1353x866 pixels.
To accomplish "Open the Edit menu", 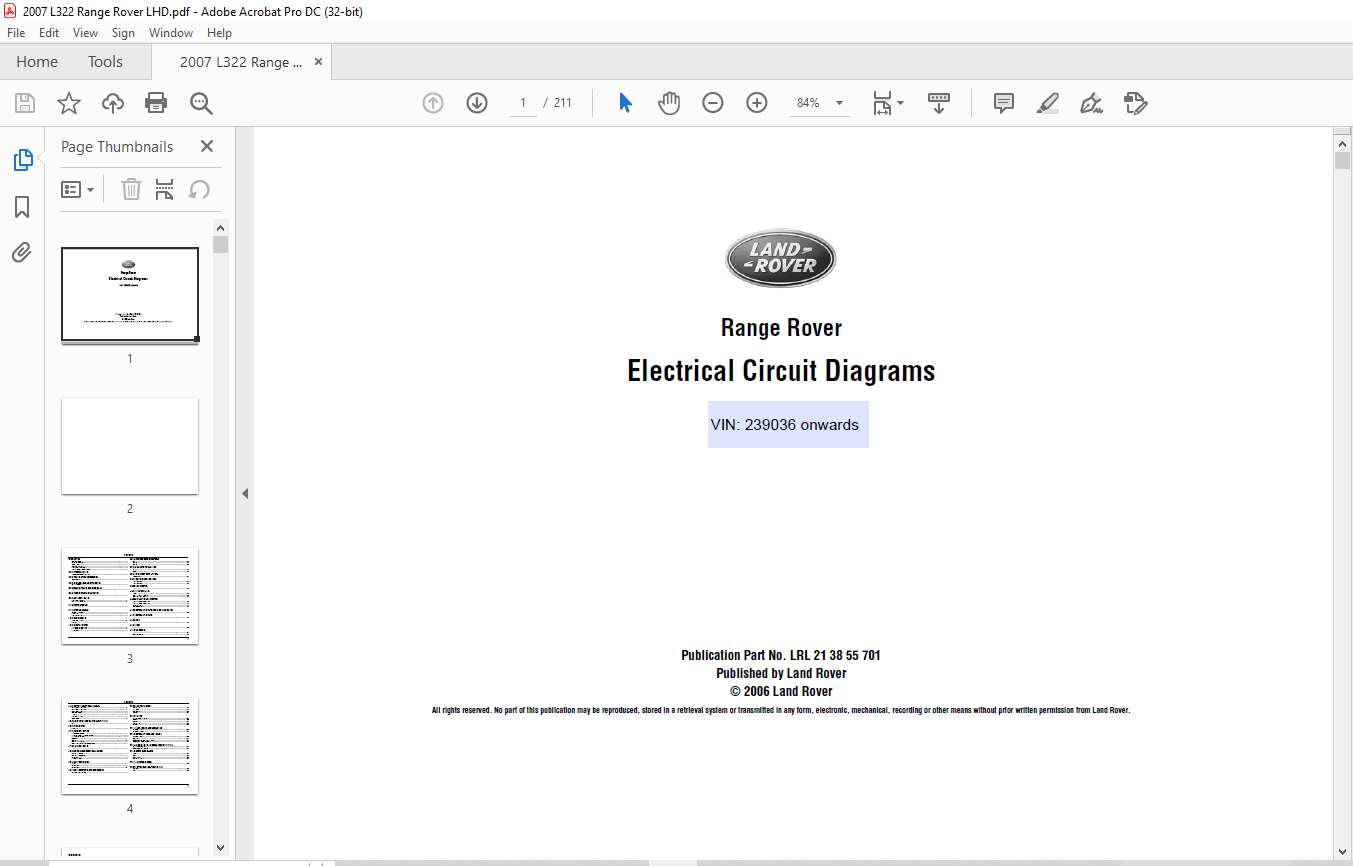I will 49,33.
